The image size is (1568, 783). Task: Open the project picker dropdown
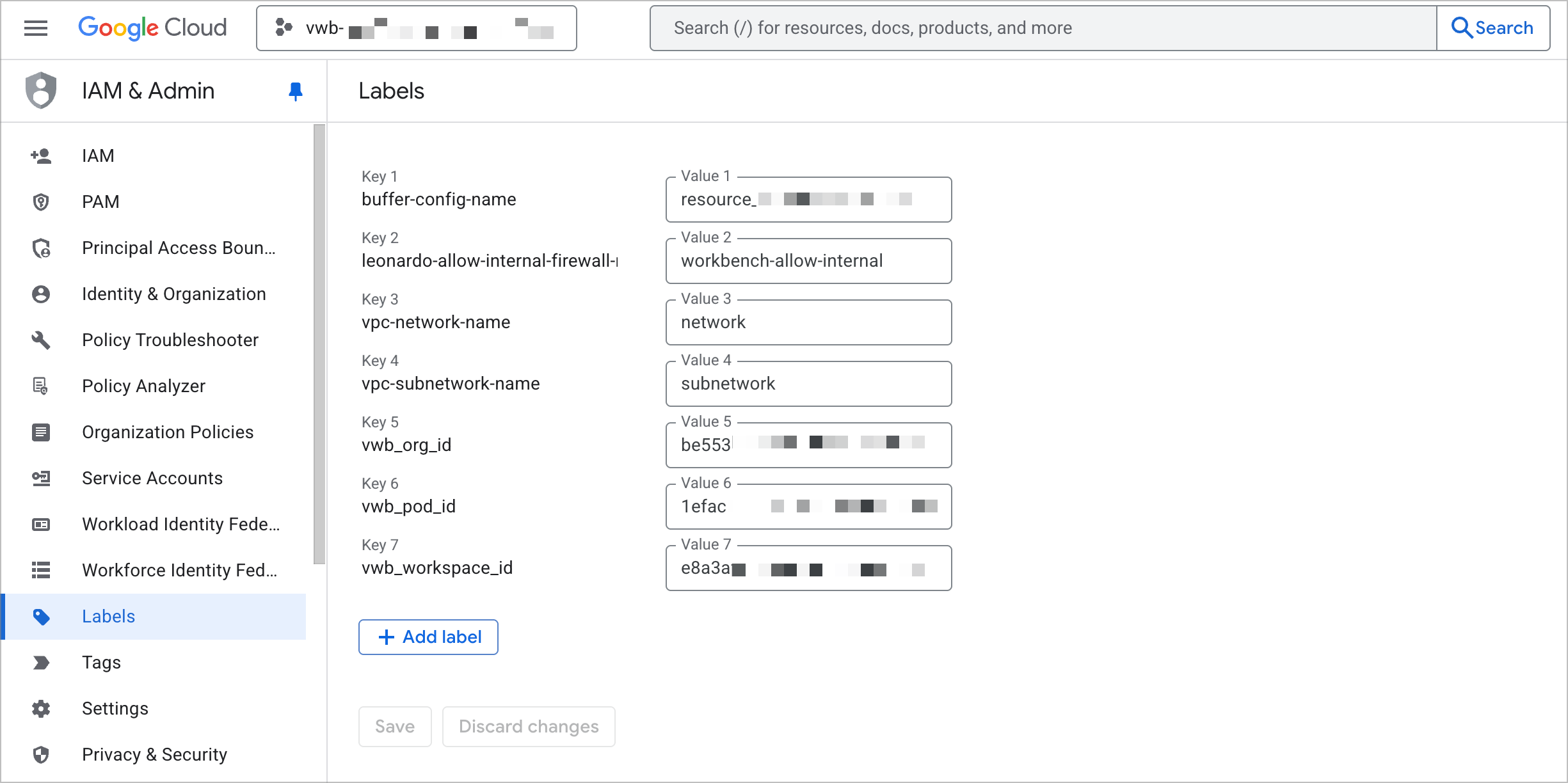416,28
